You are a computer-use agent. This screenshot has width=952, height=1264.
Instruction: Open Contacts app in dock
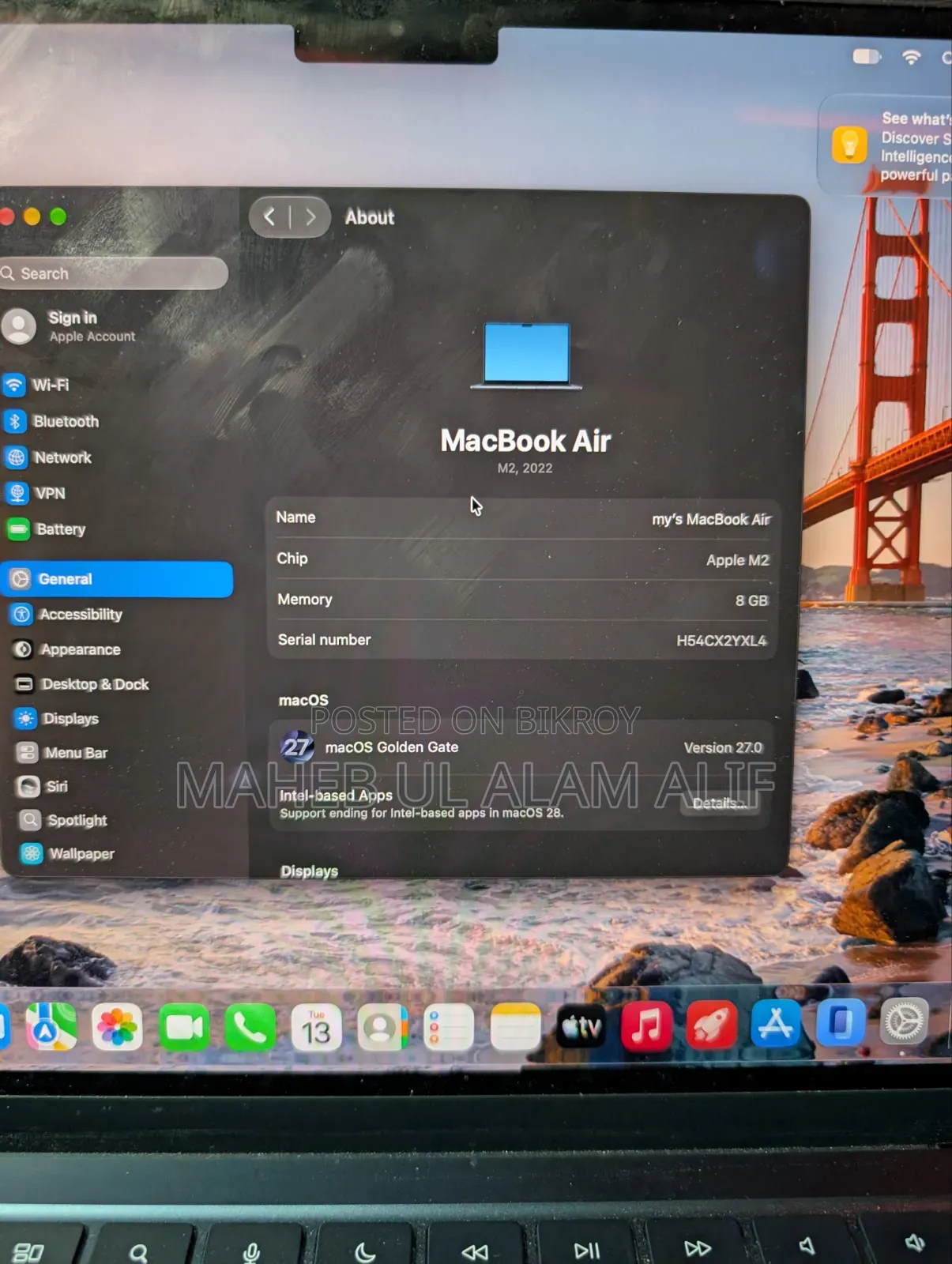pos(382,1028)
